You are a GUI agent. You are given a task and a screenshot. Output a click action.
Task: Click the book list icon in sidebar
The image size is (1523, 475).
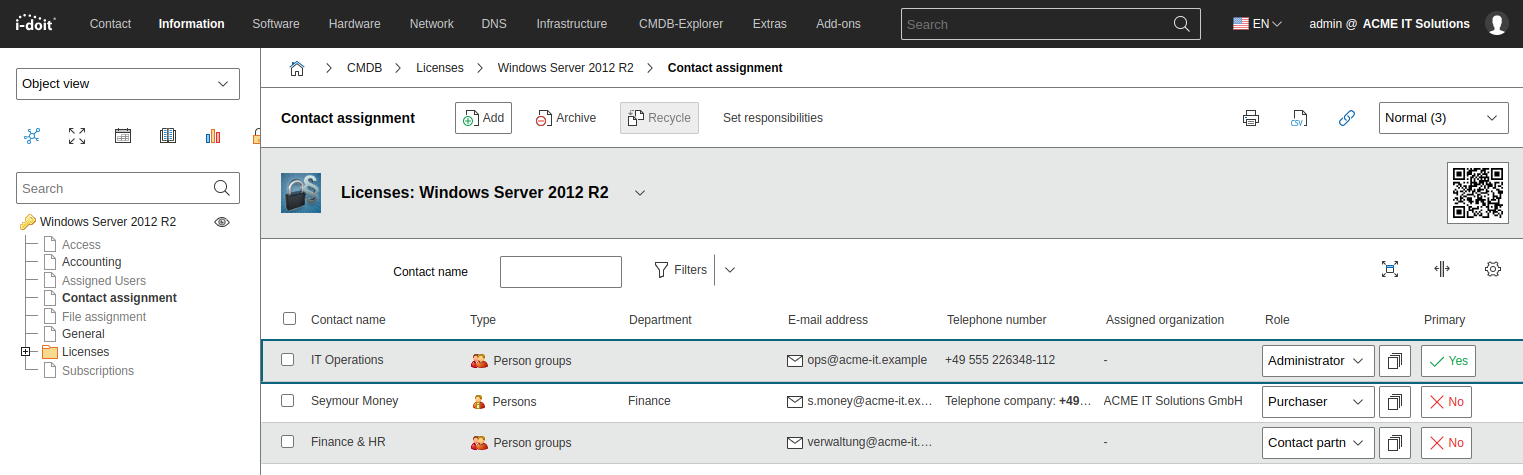pyautogui.click(x=168, y=136)
